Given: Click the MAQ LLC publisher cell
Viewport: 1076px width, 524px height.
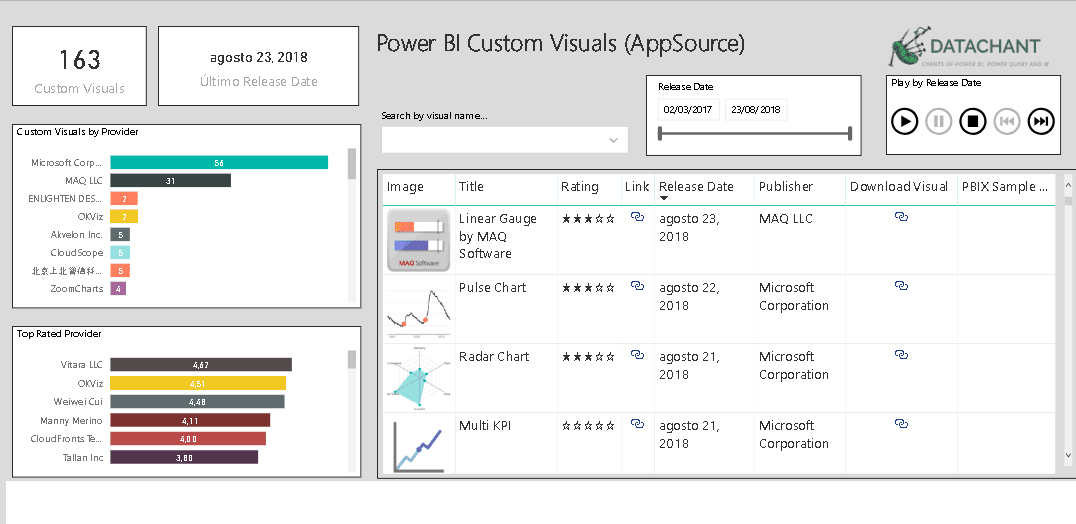Looking at the screenshot, I should [786, 219].
